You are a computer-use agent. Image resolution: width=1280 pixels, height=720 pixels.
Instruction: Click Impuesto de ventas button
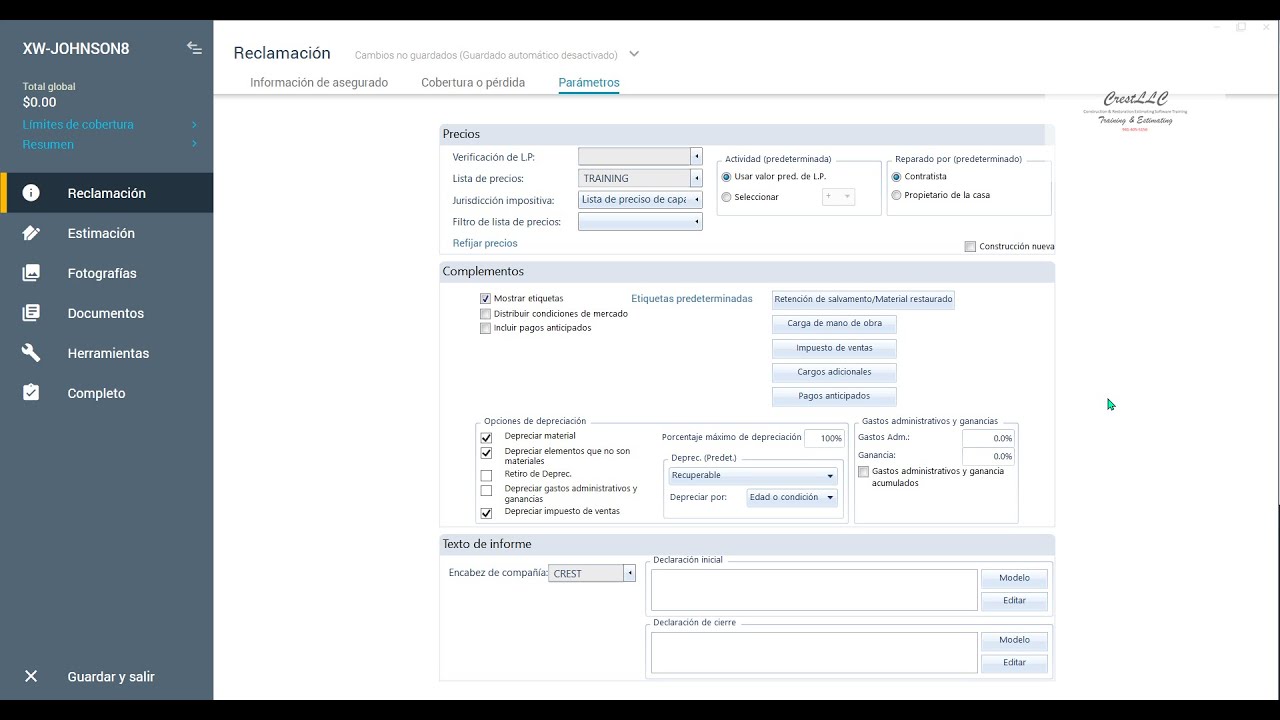coord(834,348)
